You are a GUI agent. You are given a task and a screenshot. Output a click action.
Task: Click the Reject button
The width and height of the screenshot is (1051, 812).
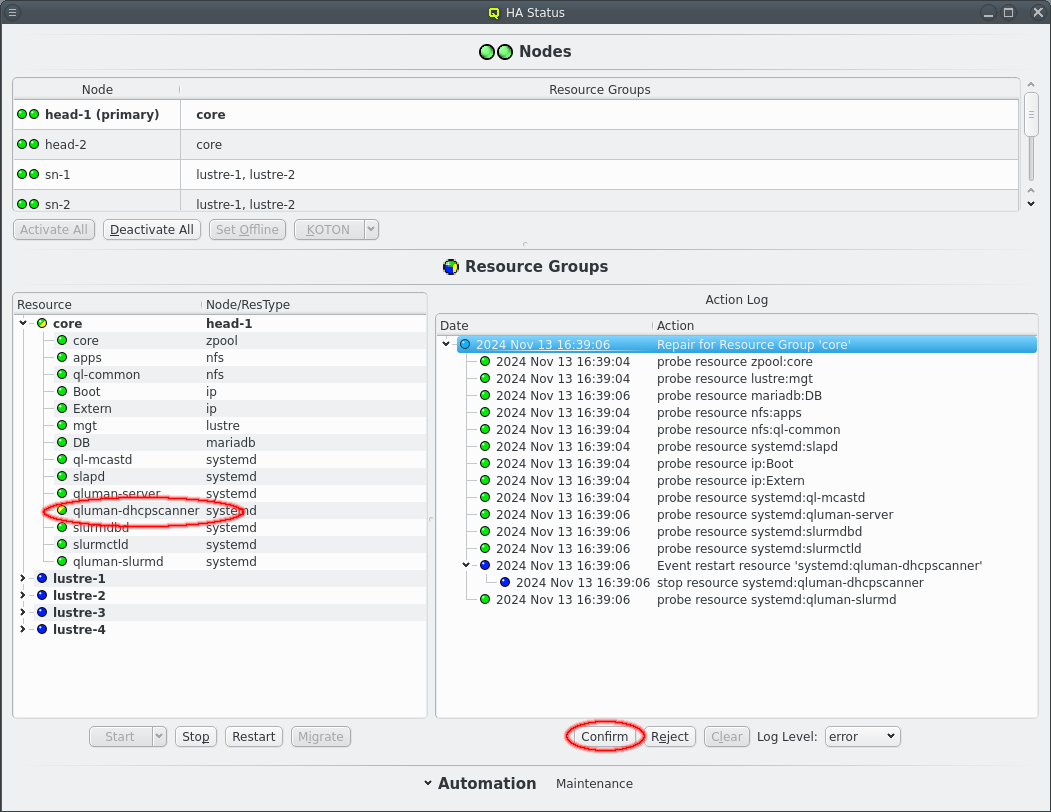coord(670,737)
